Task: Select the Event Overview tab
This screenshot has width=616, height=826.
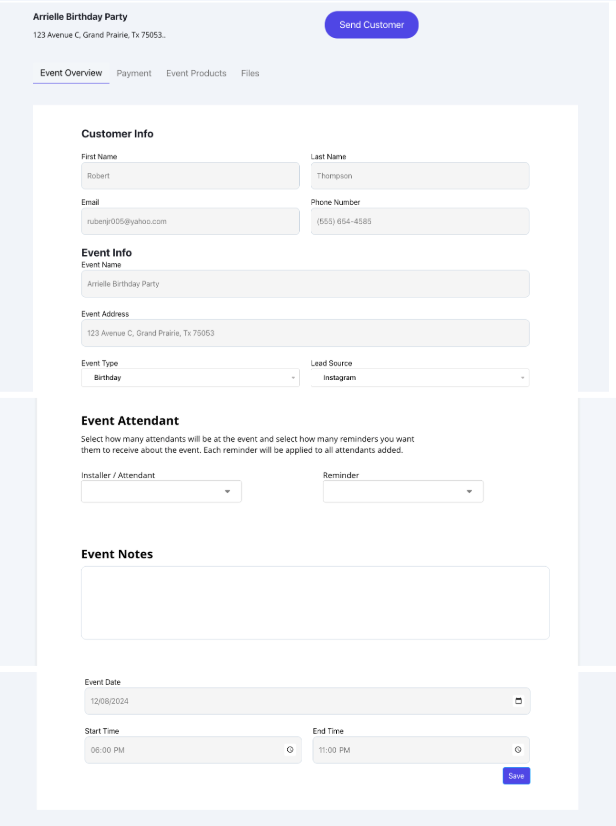Action: point(71,73)
